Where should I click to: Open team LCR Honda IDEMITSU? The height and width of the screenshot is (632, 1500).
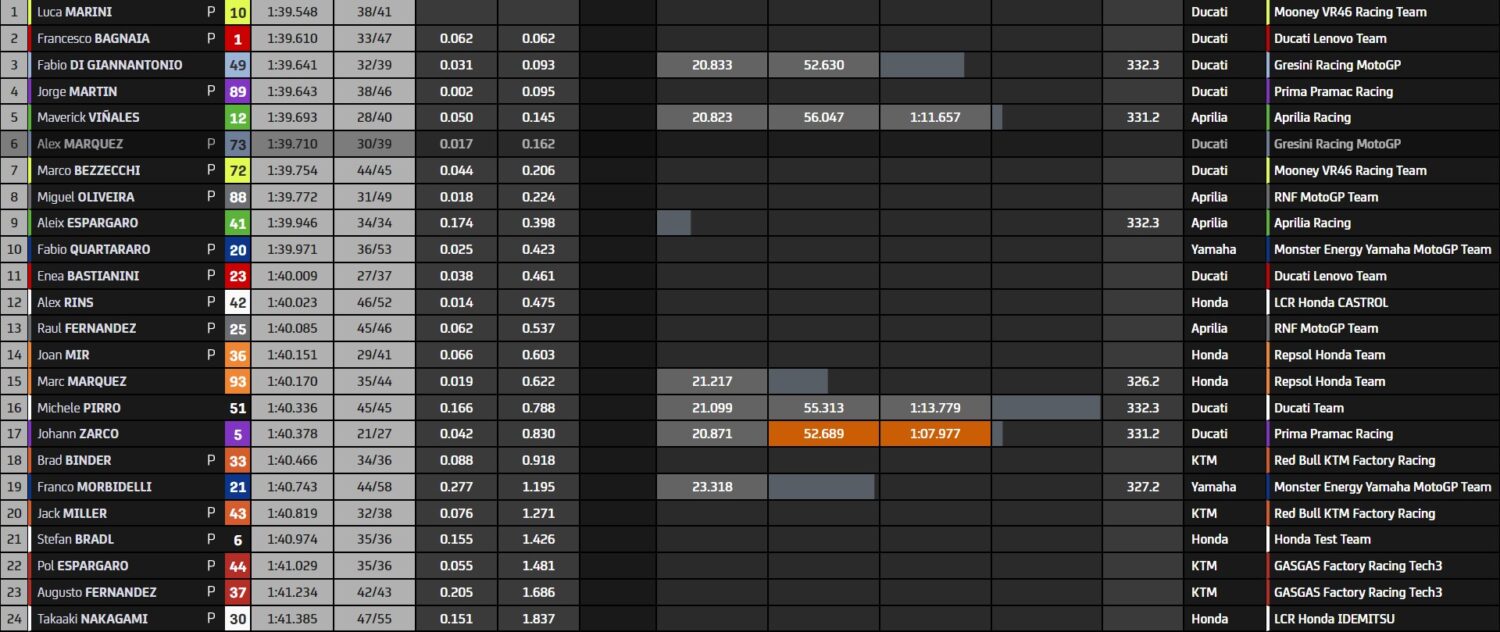click(1336, 618)
